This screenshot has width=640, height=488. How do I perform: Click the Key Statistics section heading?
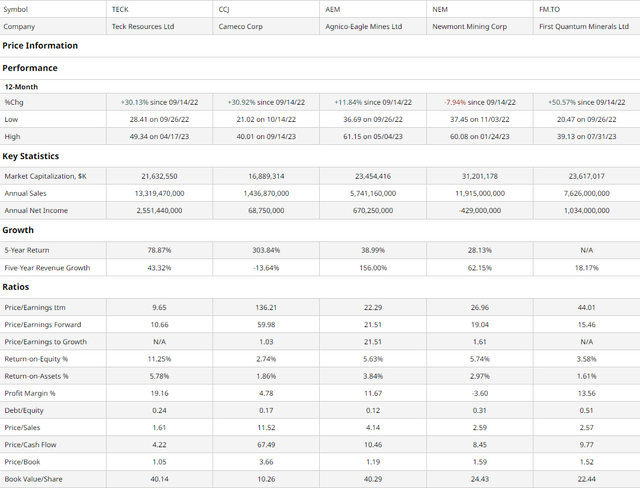pyautogui.click(x=31, y=156)
